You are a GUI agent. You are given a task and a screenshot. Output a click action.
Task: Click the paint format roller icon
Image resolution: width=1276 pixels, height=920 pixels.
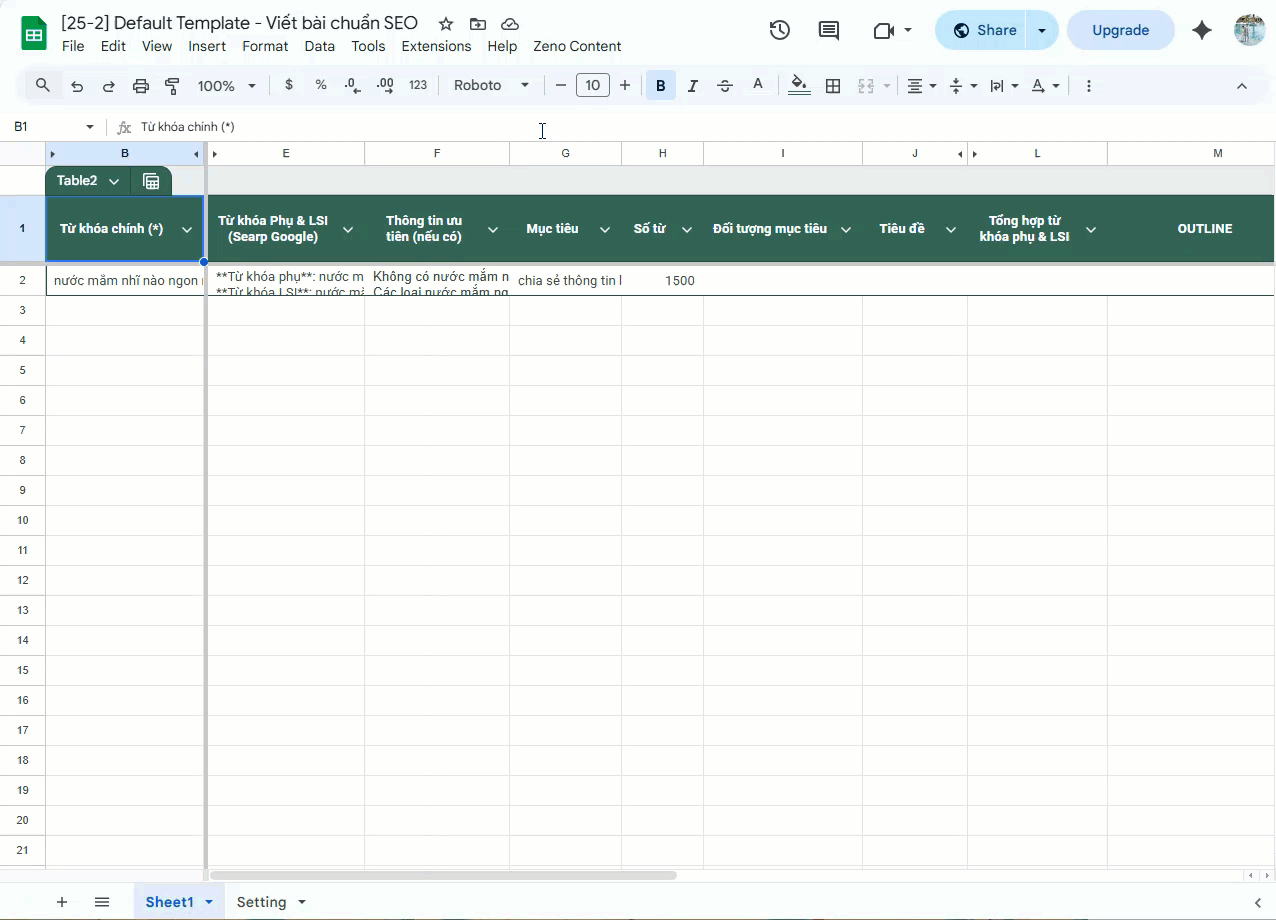[x=172, y=86]
